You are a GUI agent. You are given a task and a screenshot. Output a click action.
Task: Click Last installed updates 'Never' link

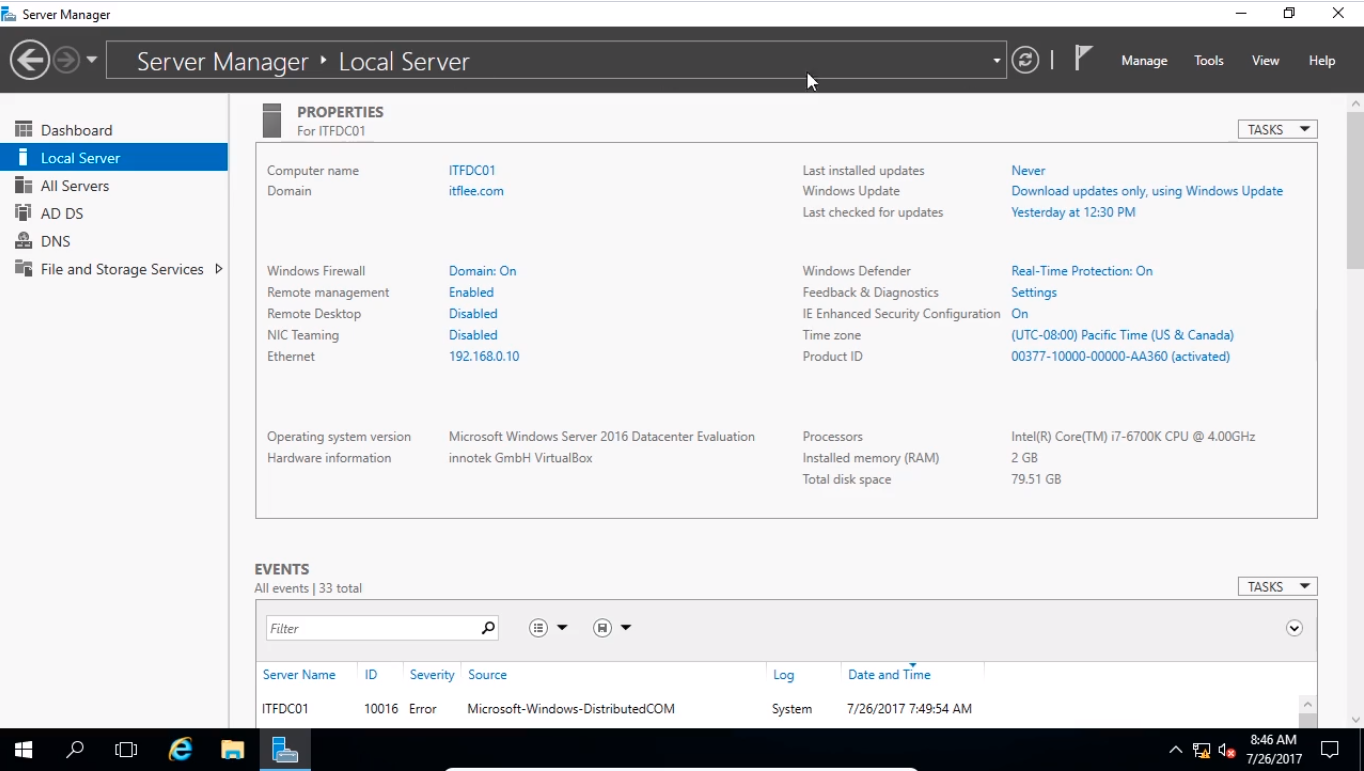(1028, 171)
